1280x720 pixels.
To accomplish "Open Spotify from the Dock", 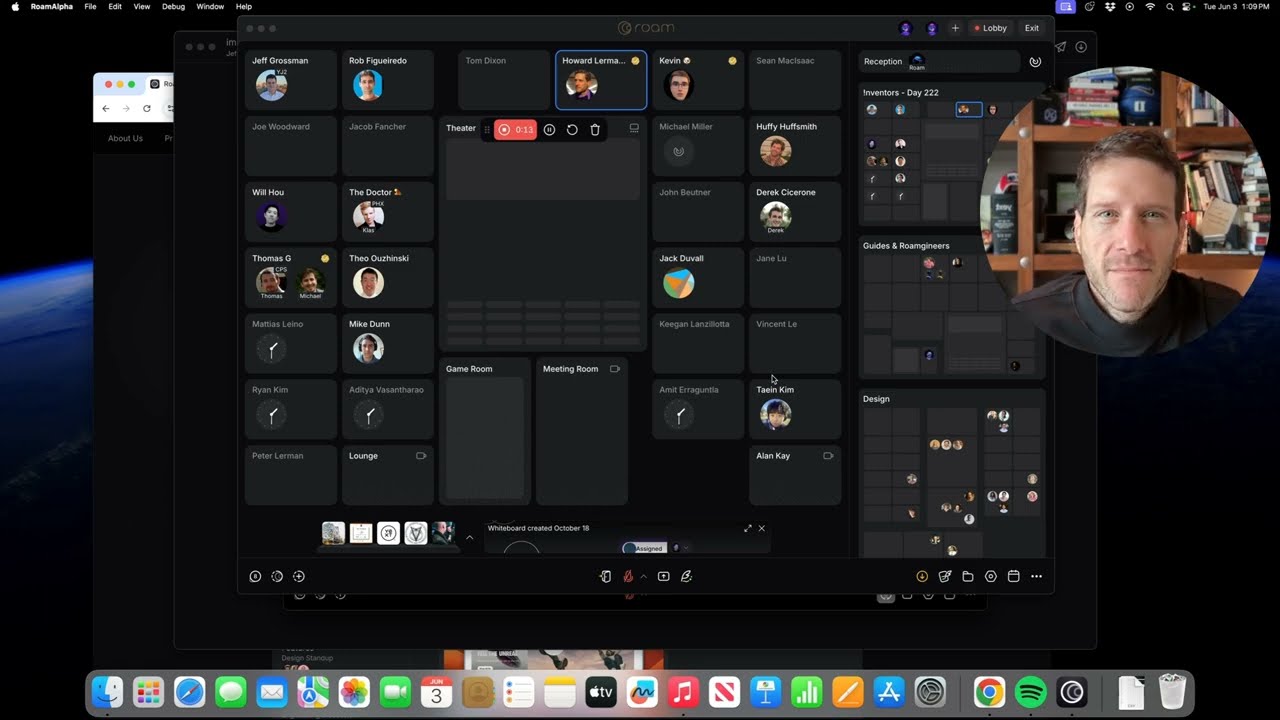I will coord(1030,691).
